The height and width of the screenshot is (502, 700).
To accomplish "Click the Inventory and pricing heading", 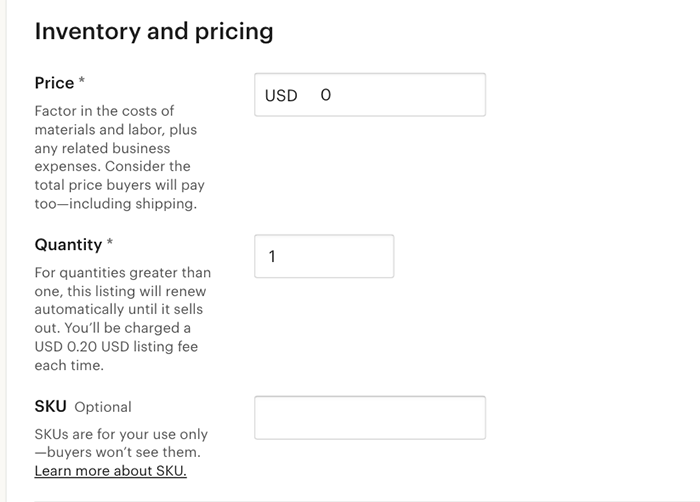I will [x=153, y=31].
